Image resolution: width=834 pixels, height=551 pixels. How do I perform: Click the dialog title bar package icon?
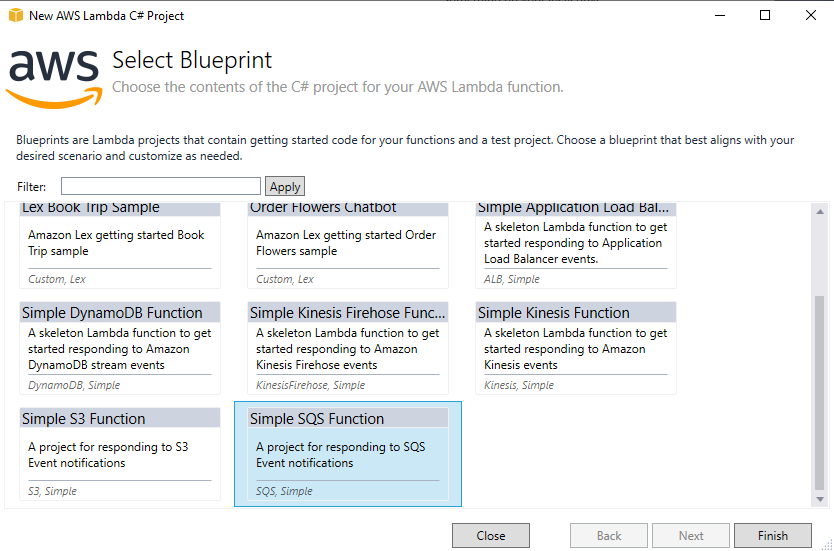(x=16, y=15)
